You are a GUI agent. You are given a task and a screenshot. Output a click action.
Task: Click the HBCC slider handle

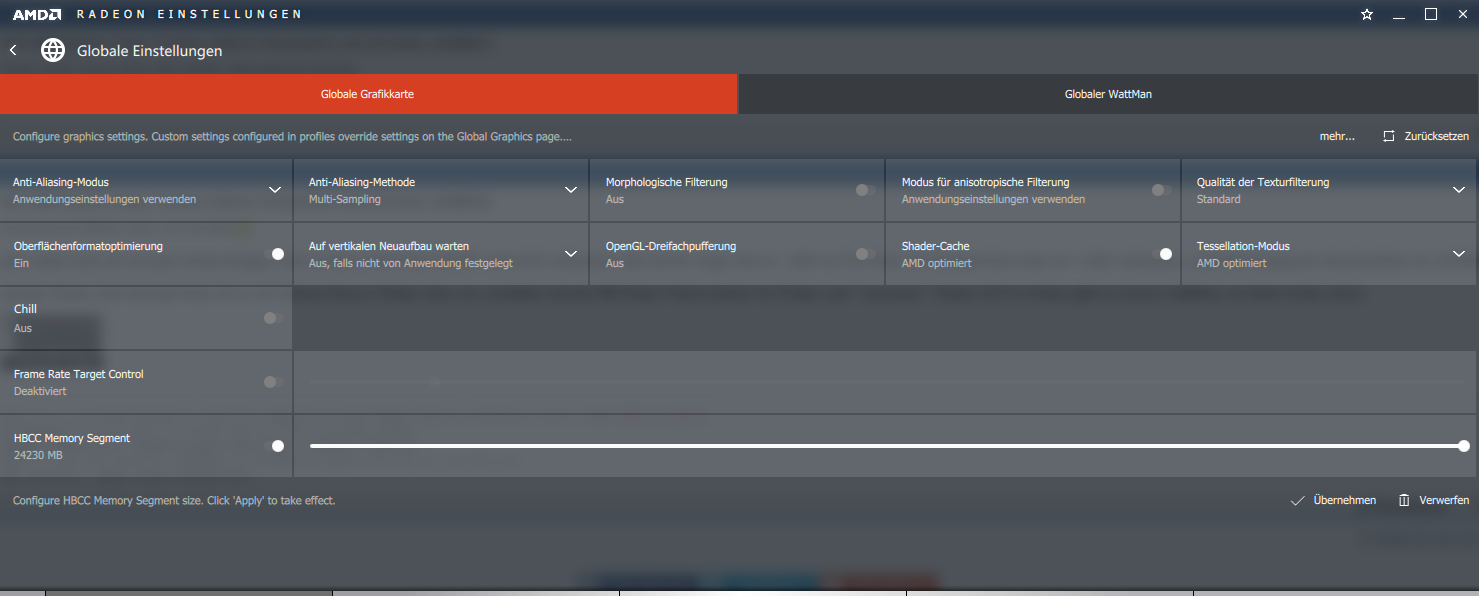coord(1464,446)
